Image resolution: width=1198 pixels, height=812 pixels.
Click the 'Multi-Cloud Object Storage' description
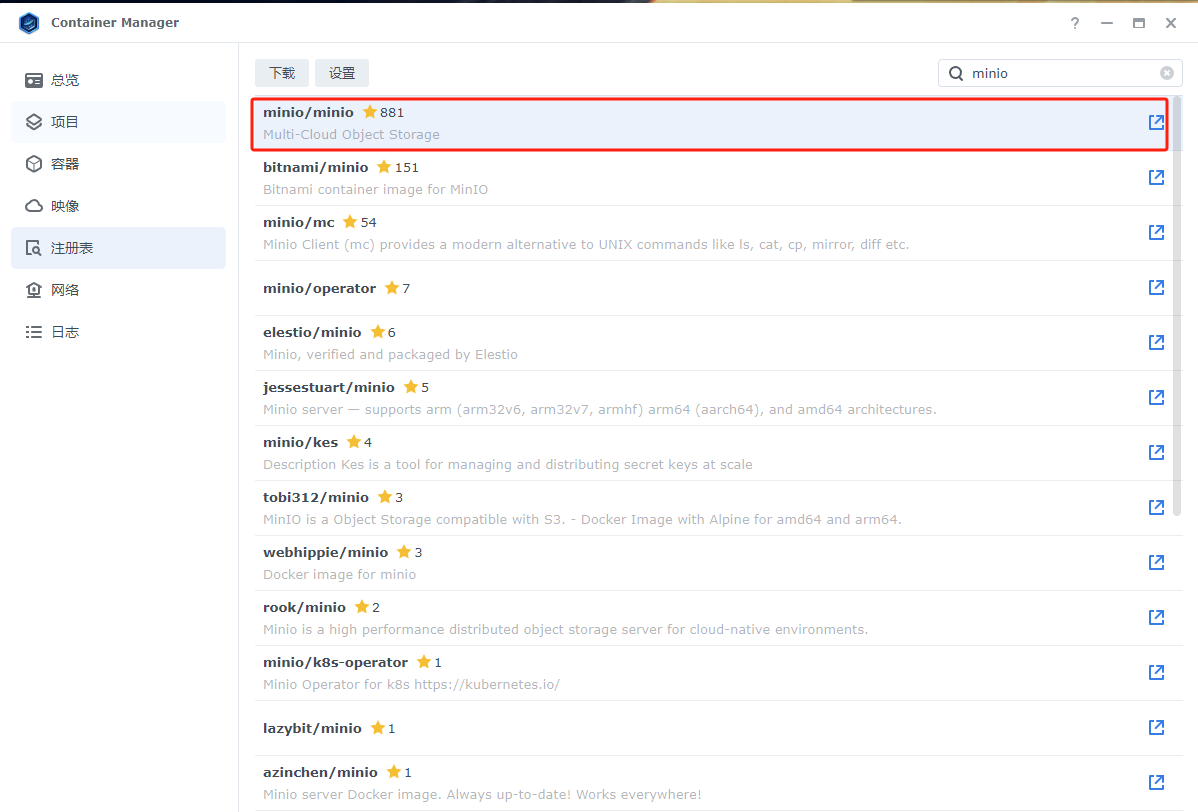[351, 134]
